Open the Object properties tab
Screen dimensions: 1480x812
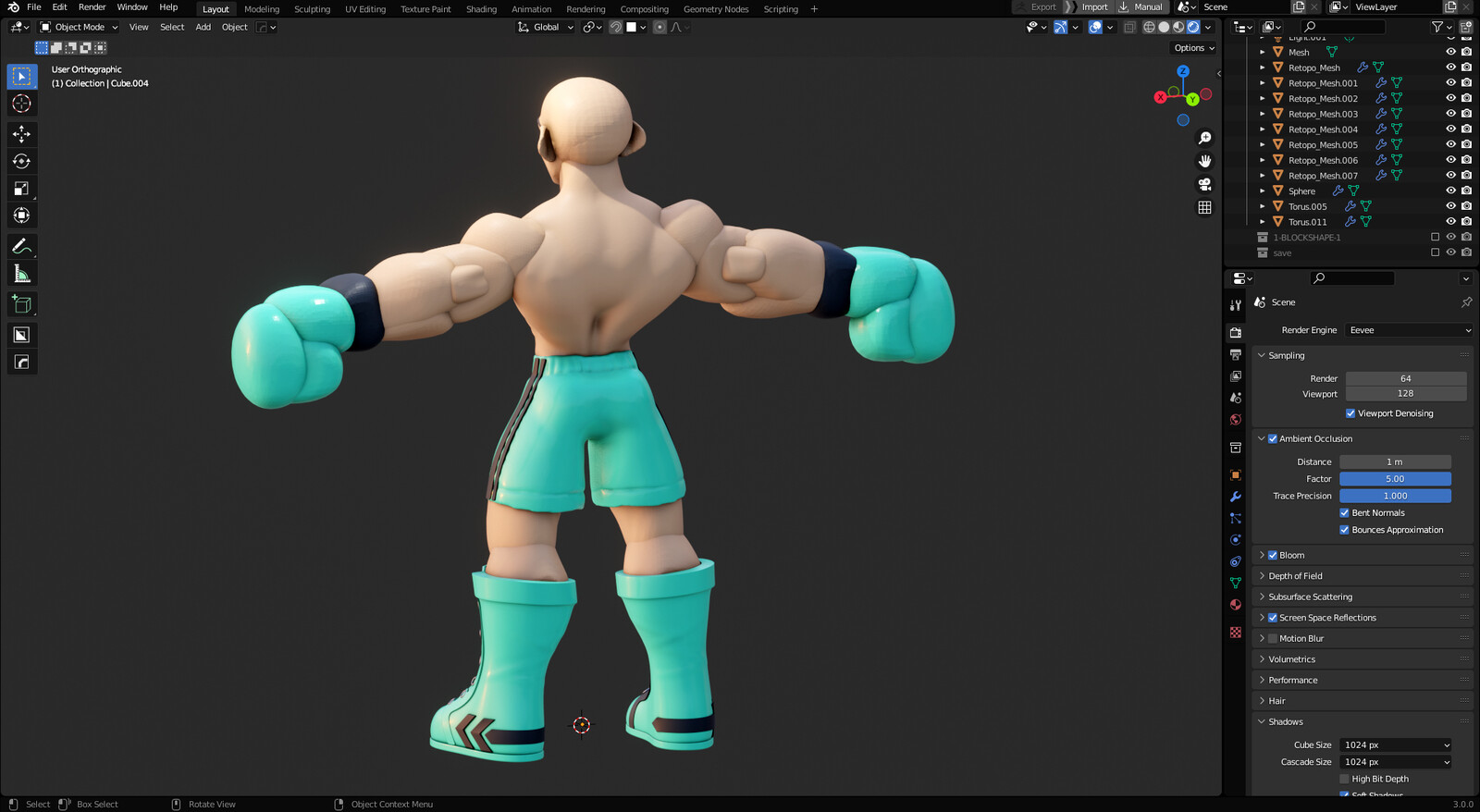point(1236,474)
